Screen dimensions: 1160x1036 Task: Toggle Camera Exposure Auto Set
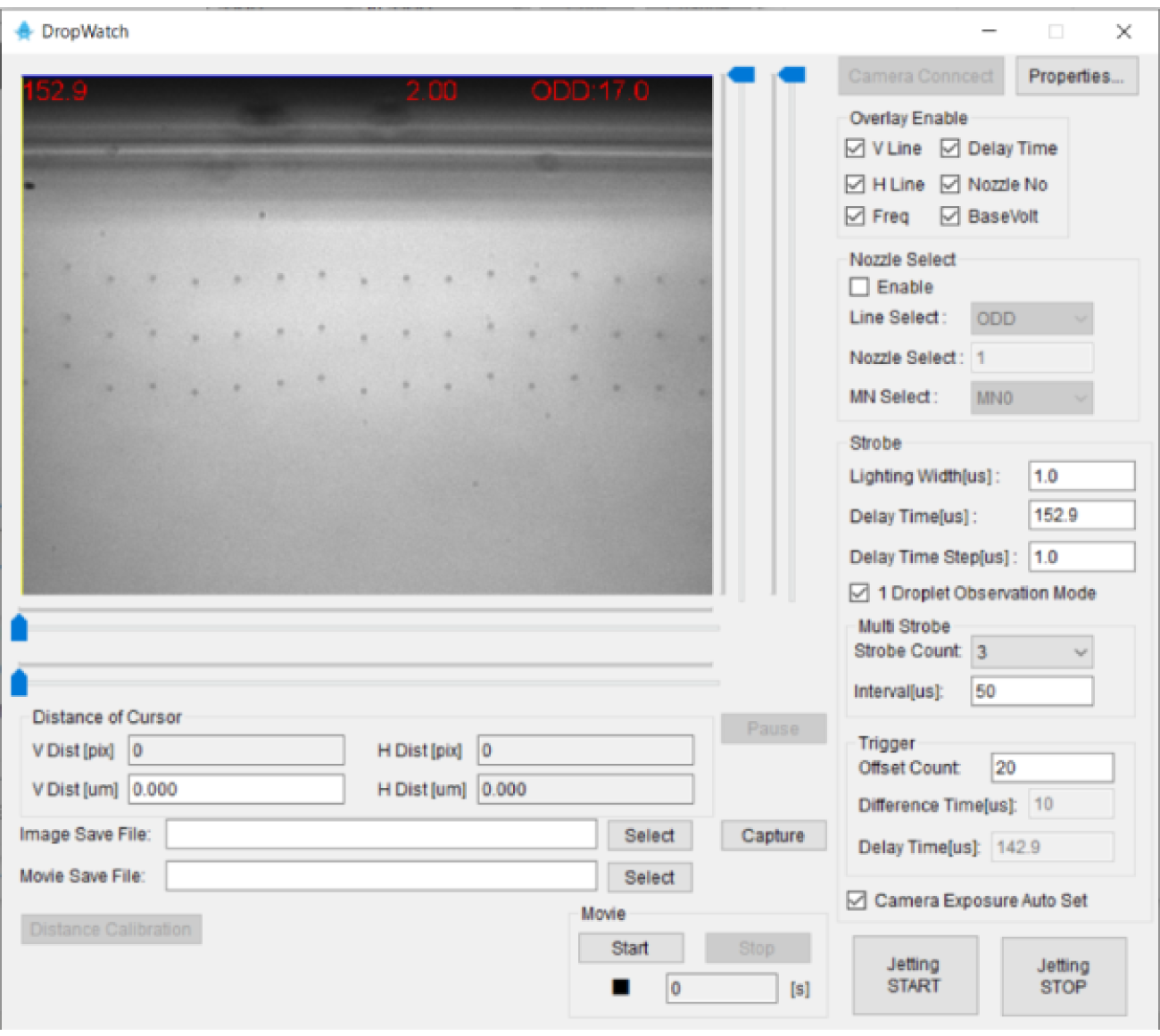(858, 900)
